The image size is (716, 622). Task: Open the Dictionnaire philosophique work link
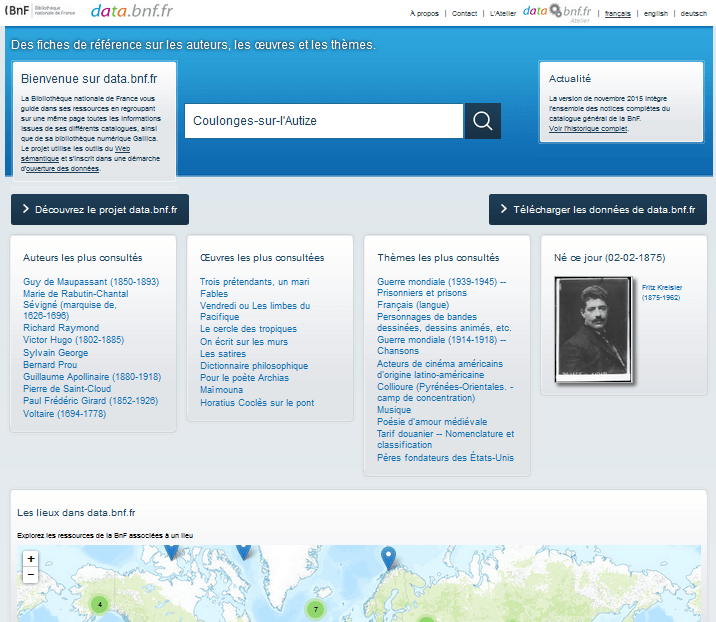click(x=254, y=366)
